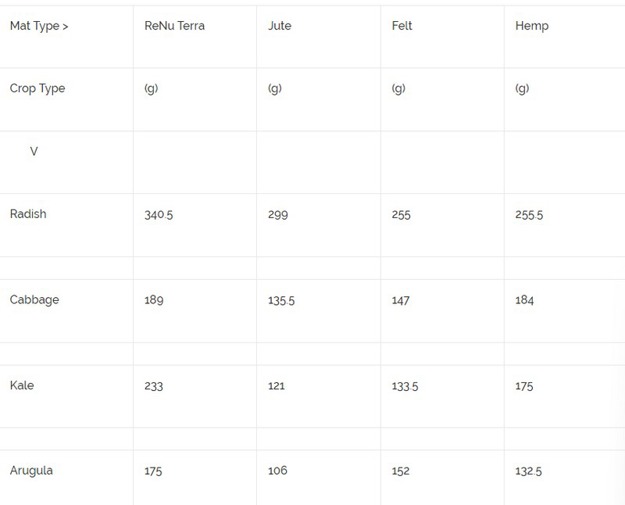Click the Arugula Hemp value 132.5
This screenshot has height=505, width=625.
[x=529, y=471]
